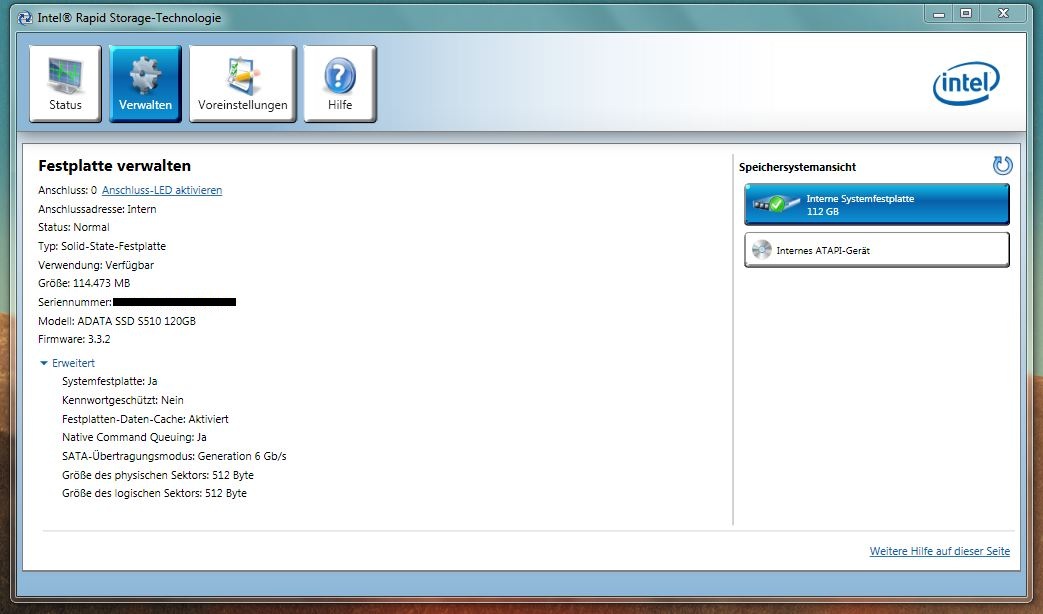Close the Intel Rapid Storage window

coord(1003,14)
